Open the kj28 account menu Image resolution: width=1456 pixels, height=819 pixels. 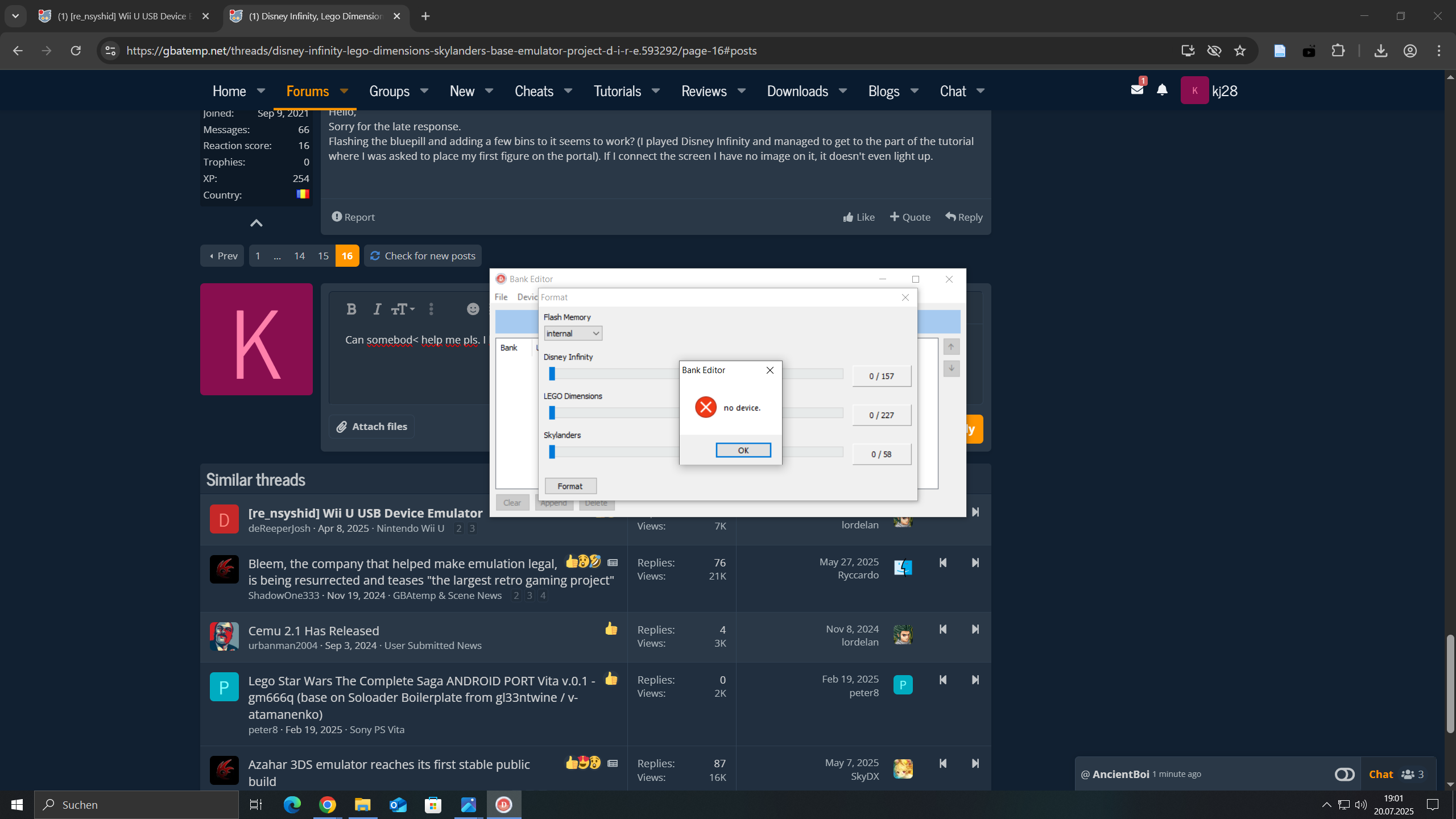tap(1209, 90)
